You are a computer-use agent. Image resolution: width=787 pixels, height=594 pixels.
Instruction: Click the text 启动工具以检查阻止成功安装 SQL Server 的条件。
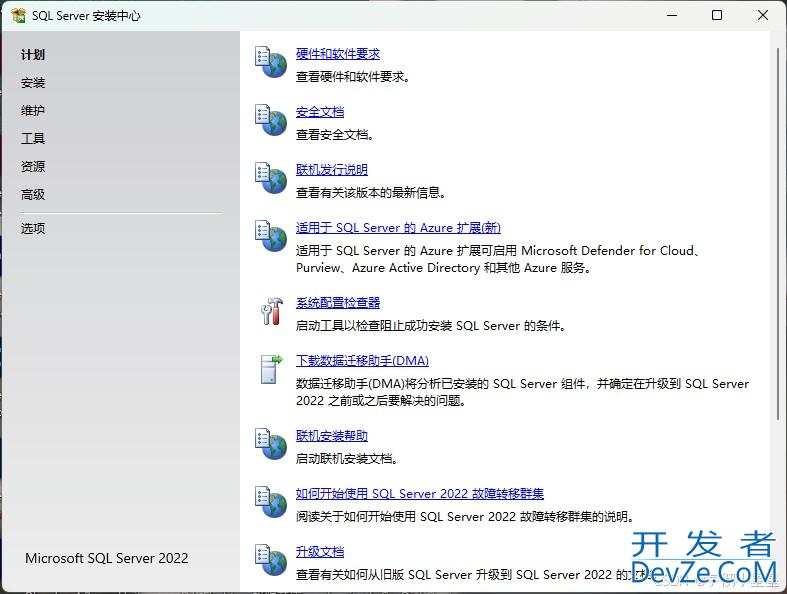pos(431,325)
